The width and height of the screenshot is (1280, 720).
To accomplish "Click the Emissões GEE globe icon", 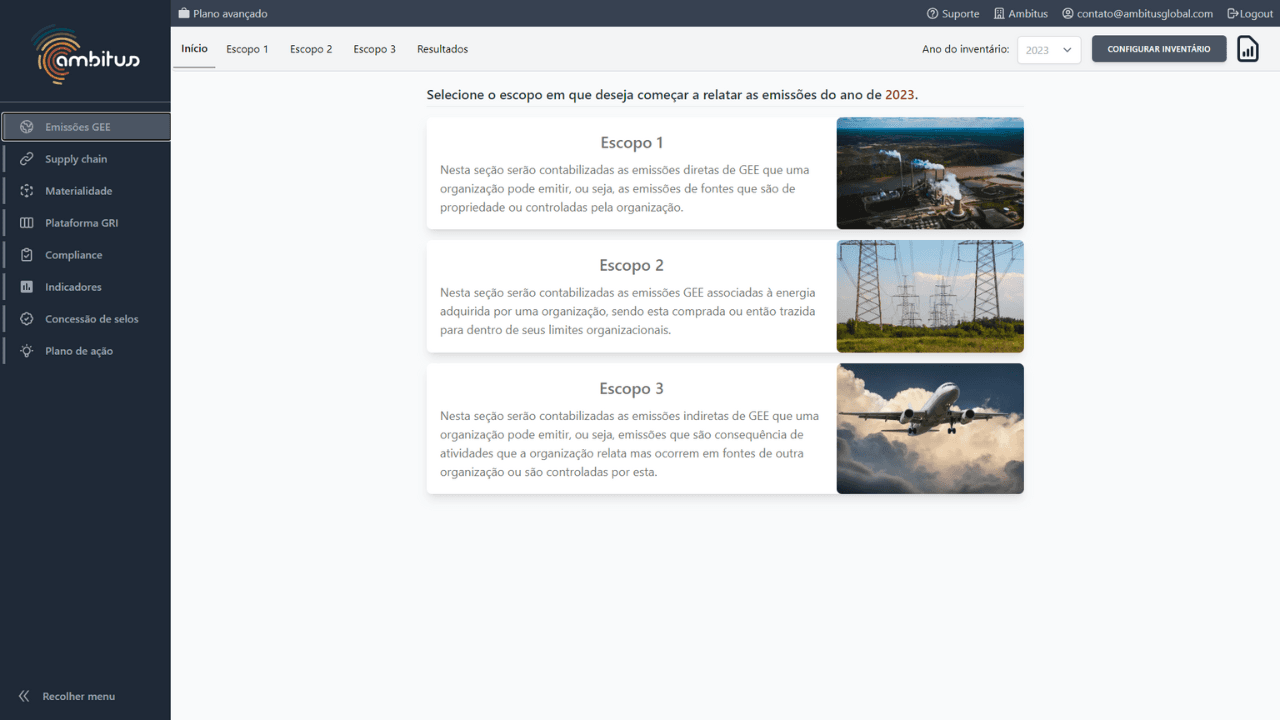I will pyautogui.click(x=27, y=127).
